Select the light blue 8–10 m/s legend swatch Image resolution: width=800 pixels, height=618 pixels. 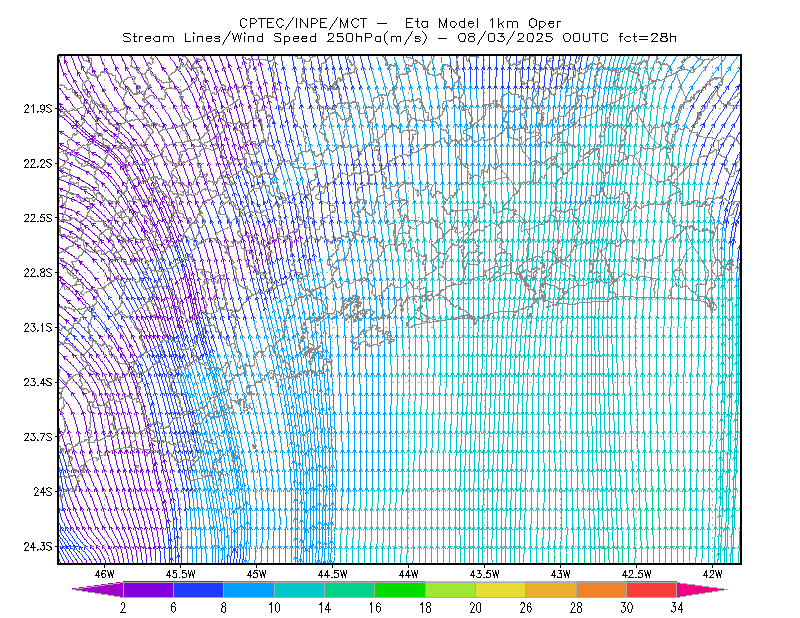point(249,589)
